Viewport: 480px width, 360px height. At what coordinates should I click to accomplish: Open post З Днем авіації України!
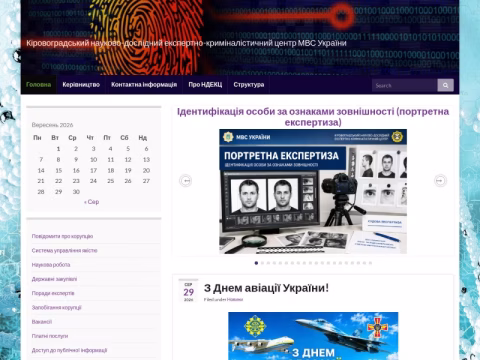click(266, 288)
